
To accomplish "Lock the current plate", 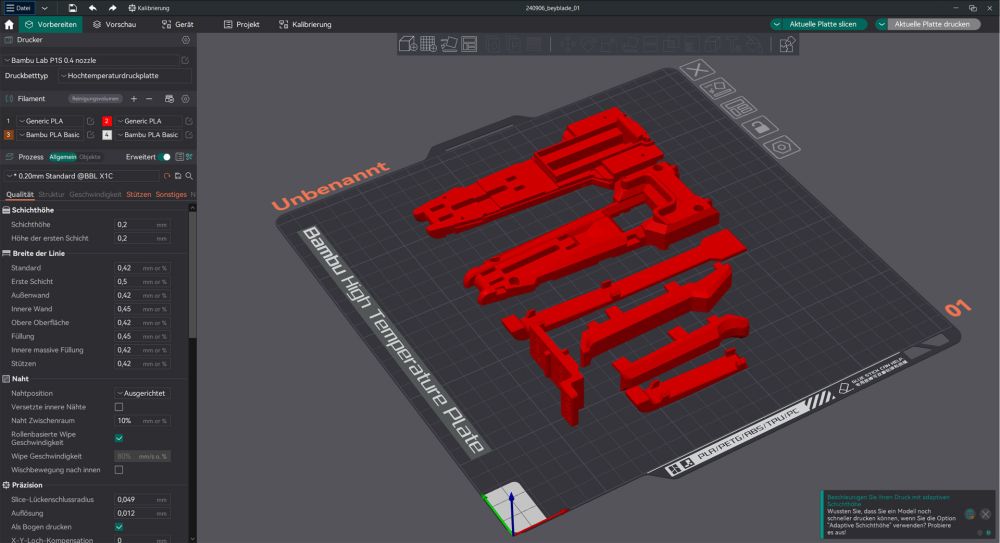I will click(x=760, y=127).
